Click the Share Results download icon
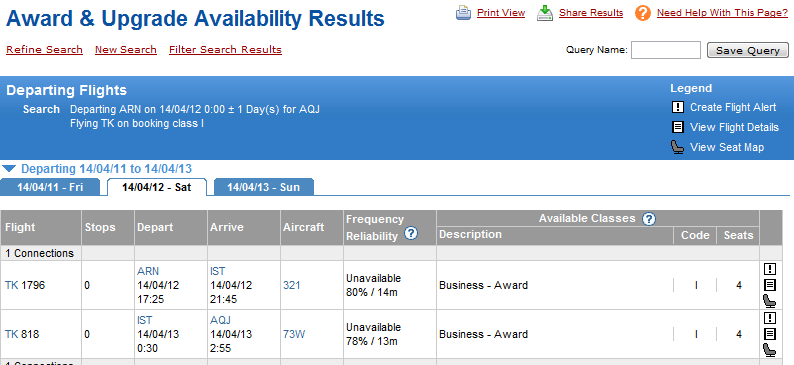This screenshot has width=794, height=365. [545, 13]
